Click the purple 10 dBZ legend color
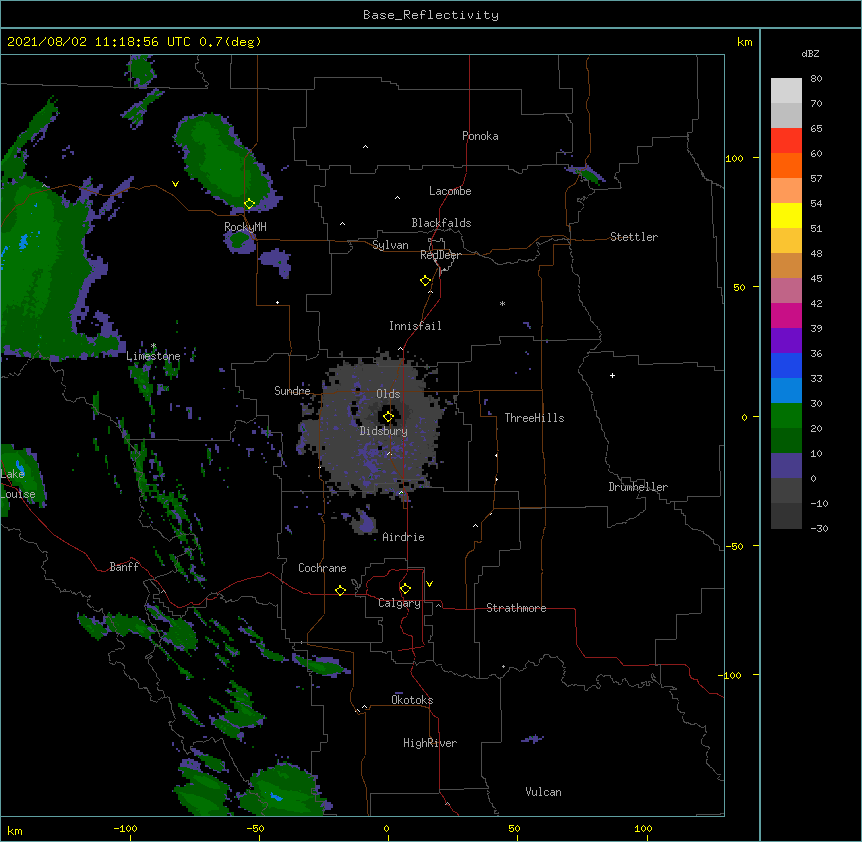 786,466
